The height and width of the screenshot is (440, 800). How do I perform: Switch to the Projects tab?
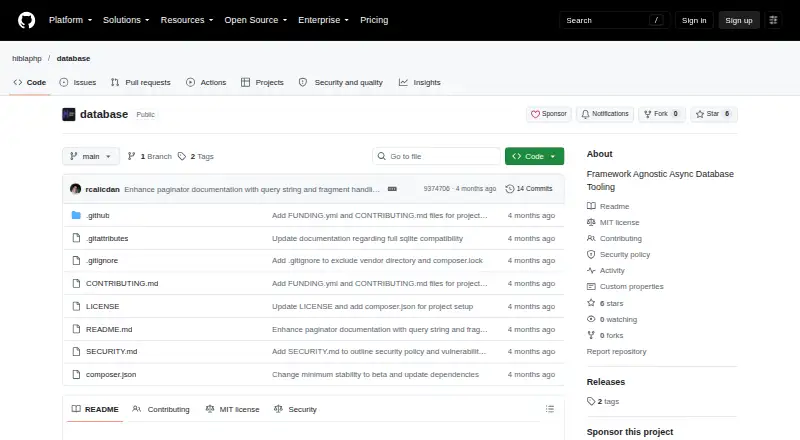pos(262,82)
